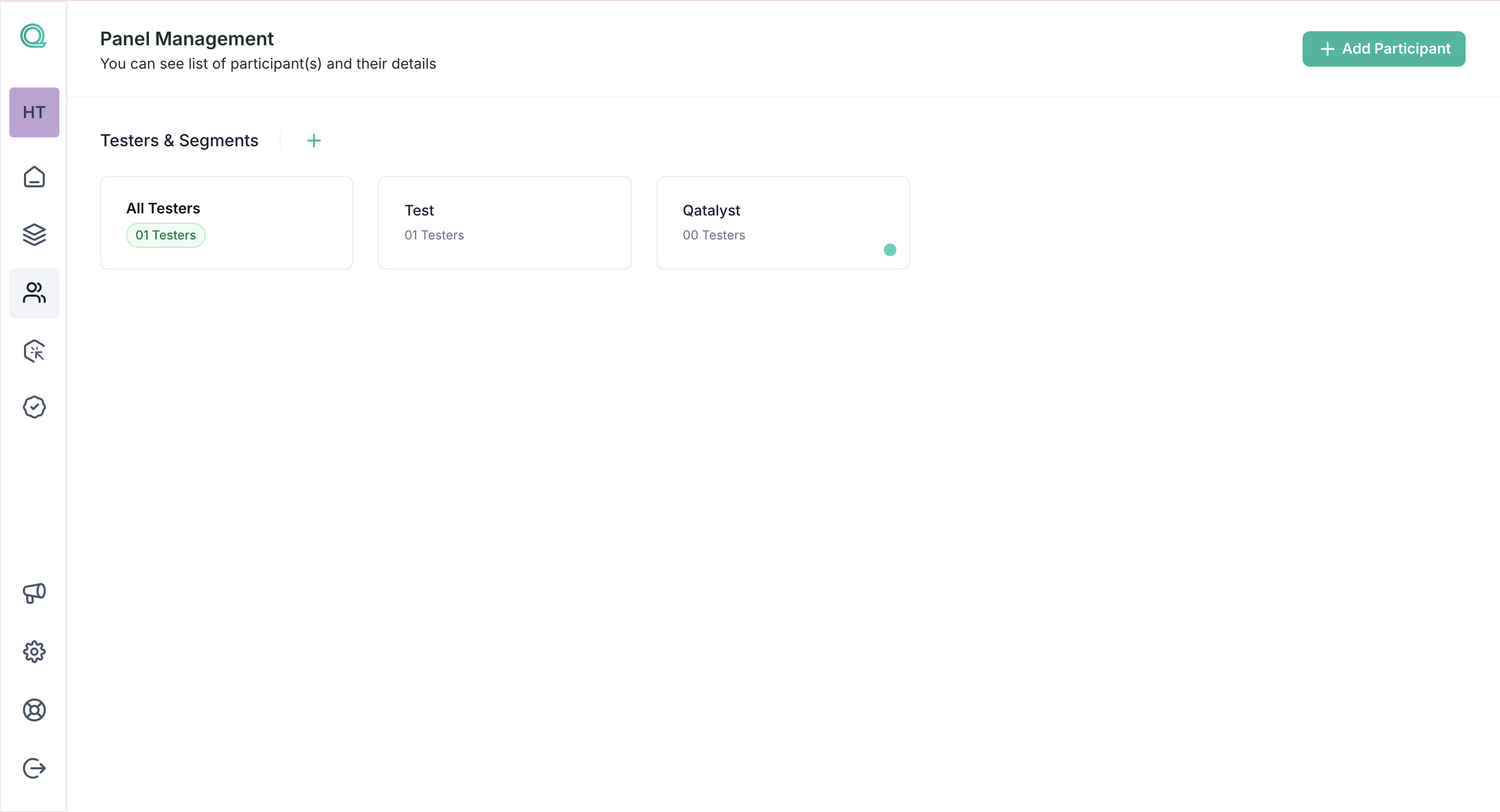Click the green dot on Qatalyst card

coord(889,250)
